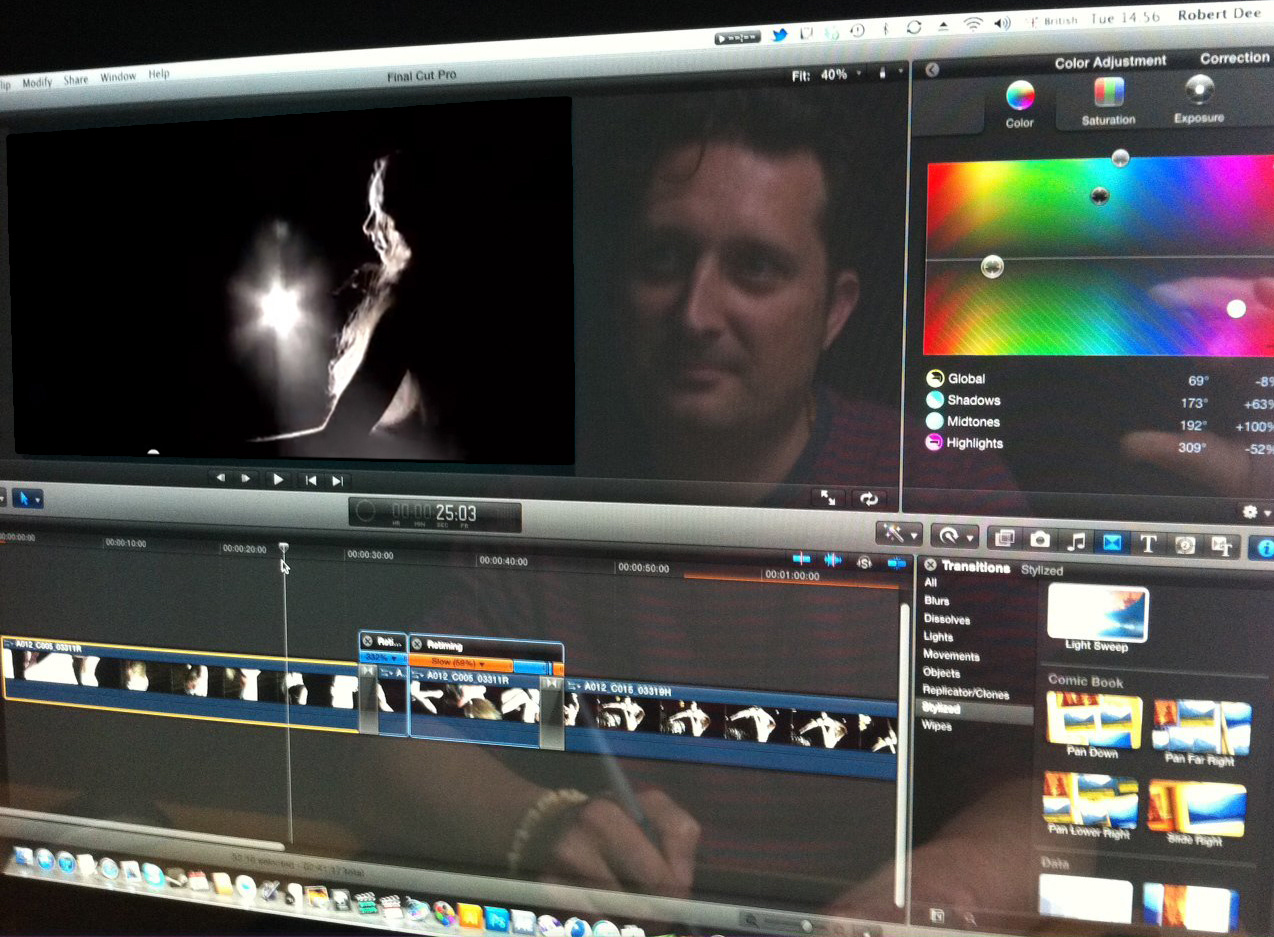The width and height of the screenshot is (1274, 937).
Task: Open the Select arrow tool dropdown
Action: pos(26,497)
